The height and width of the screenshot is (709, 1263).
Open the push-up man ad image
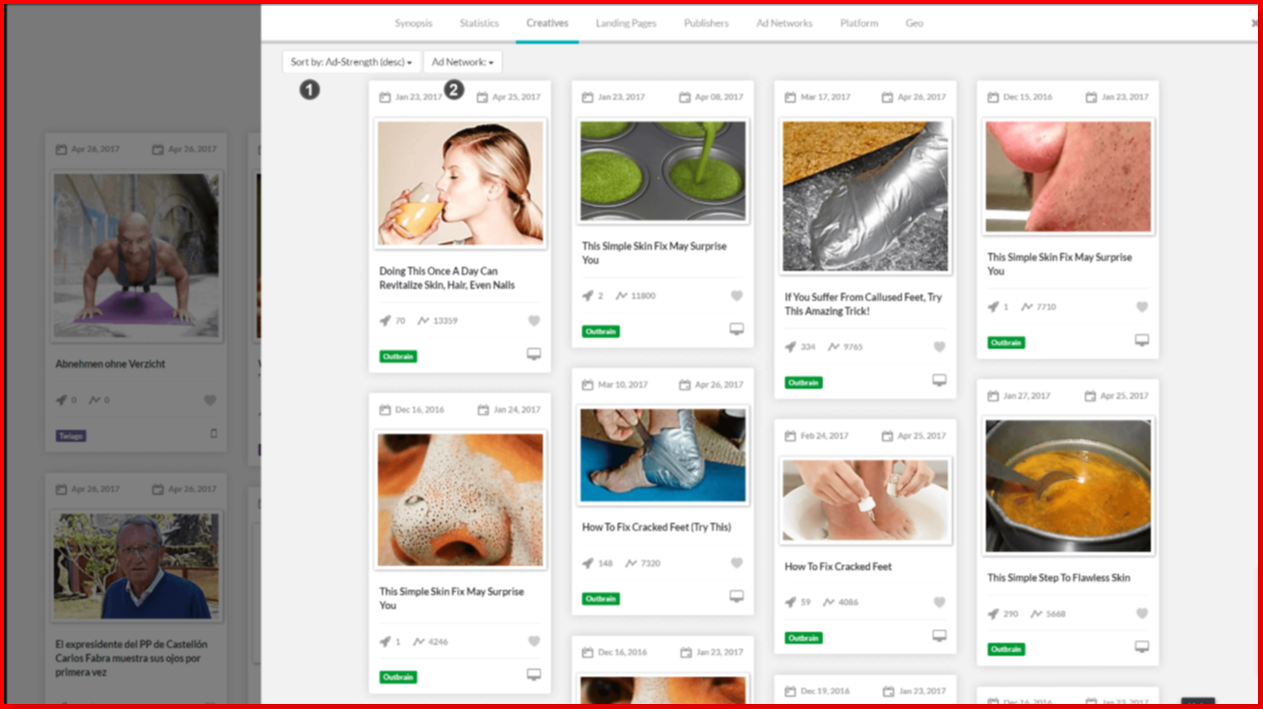[136, 256]
